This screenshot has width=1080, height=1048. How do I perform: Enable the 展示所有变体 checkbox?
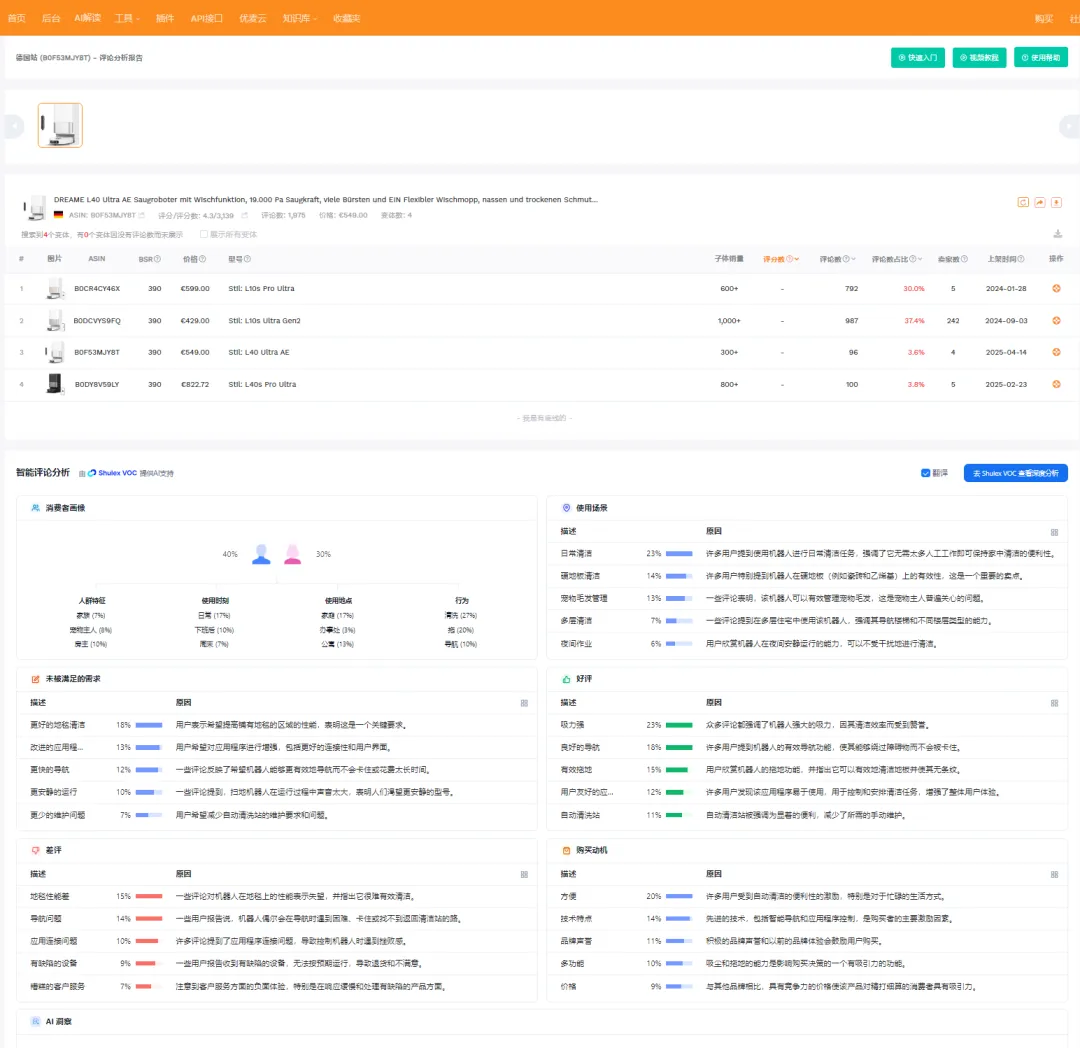(204, 235)
